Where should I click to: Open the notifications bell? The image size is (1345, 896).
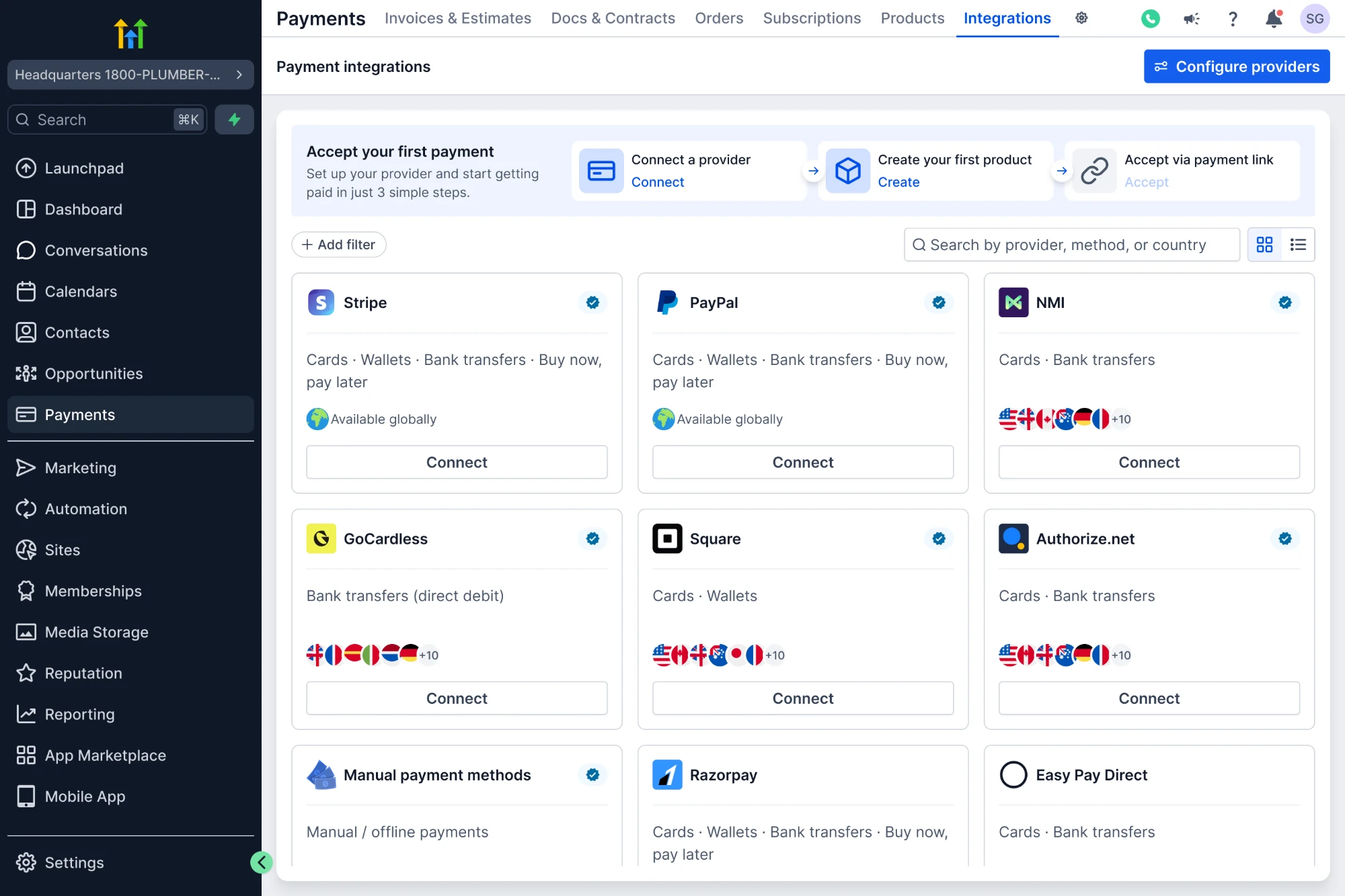[x=1274, y=19]
